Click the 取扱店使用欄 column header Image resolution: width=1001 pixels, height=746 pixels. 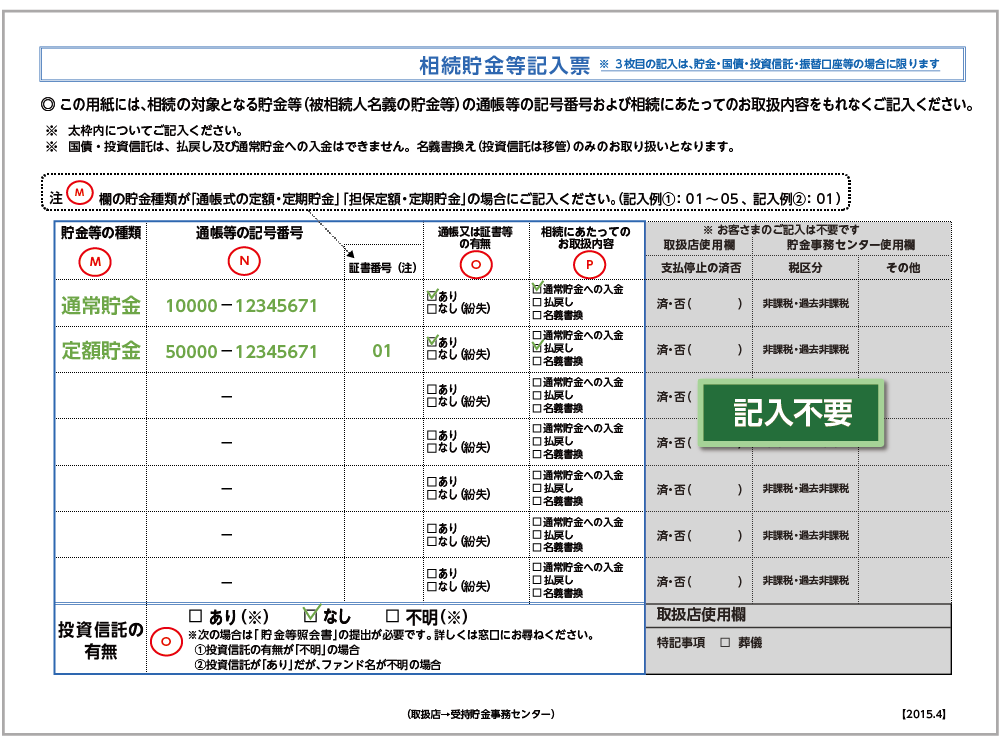point(699,245)
